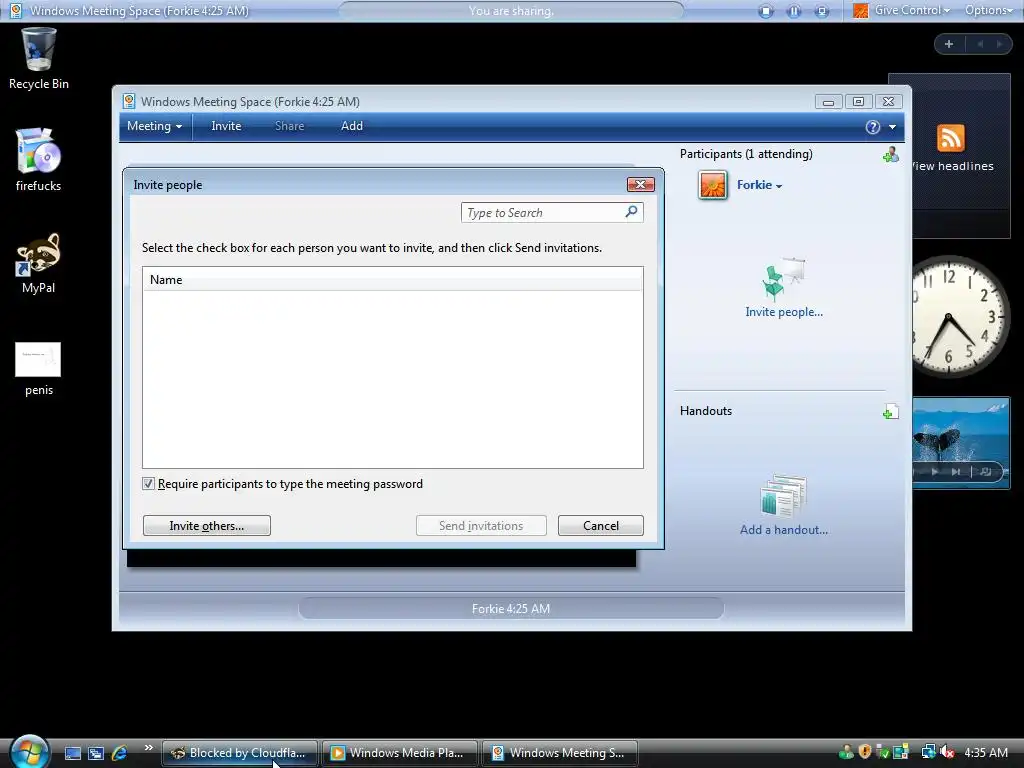Click the add participant icon beside Participants
The height and width of the screenshot is (768, 1024).
(x=891, y=155)
